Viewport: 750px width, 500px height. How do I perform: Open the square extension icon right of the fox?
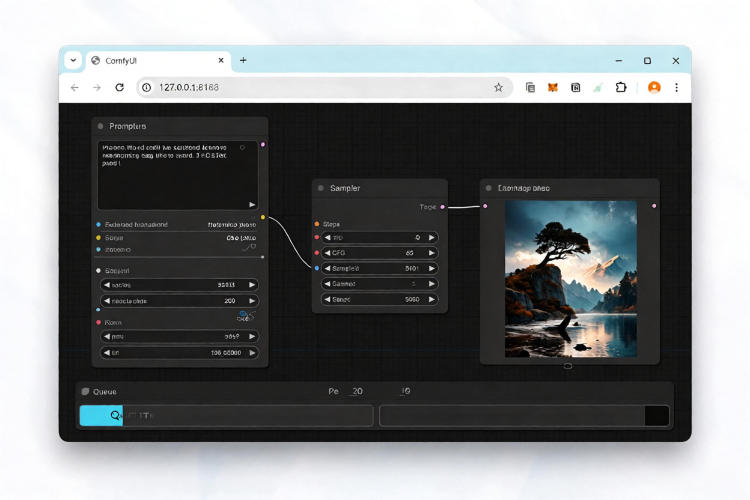pyautogui.click(x=575, y=88)
